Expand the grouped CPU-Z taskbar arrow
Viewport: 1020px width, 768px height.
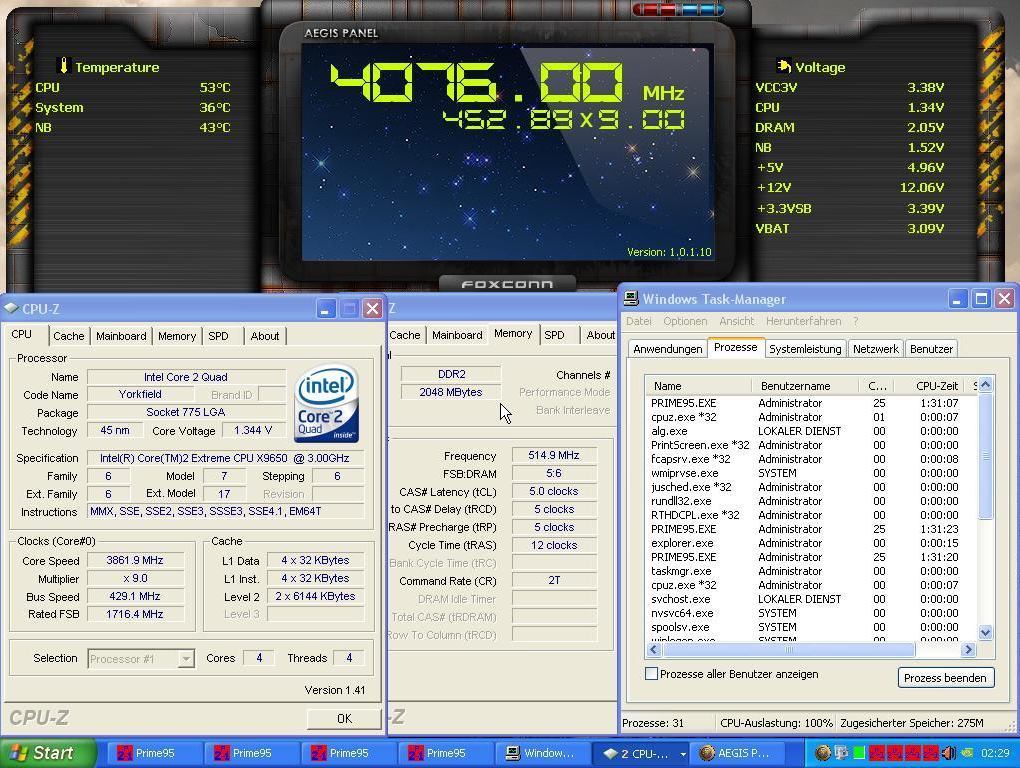[683, 754]
